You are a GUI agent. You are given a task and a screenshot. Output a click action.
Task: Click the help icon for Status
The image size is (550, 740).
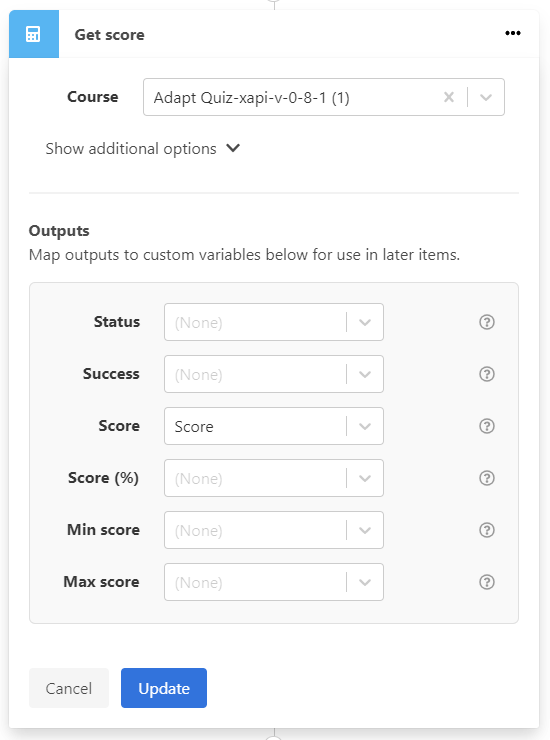[487, 322]
